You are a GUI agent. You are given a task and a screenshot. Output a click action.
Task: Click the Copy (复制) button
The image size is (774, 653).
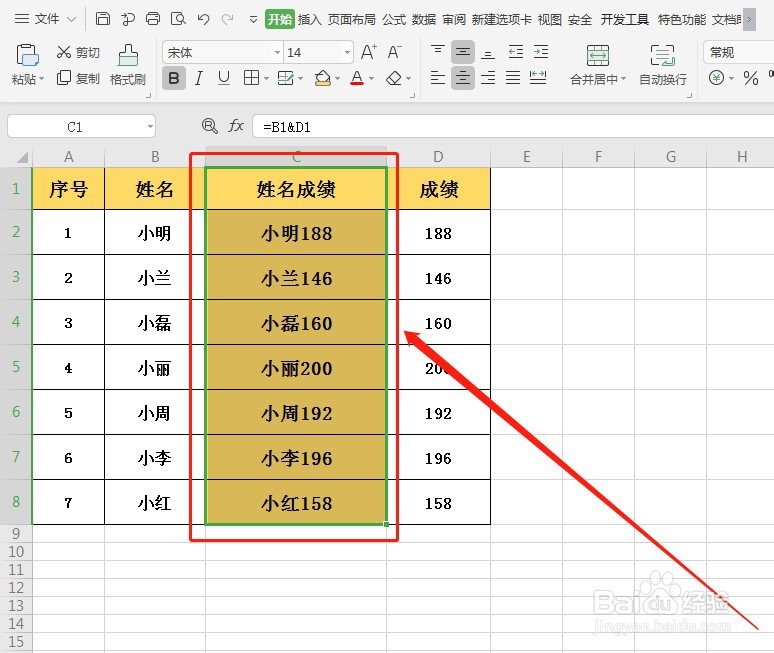78,78
